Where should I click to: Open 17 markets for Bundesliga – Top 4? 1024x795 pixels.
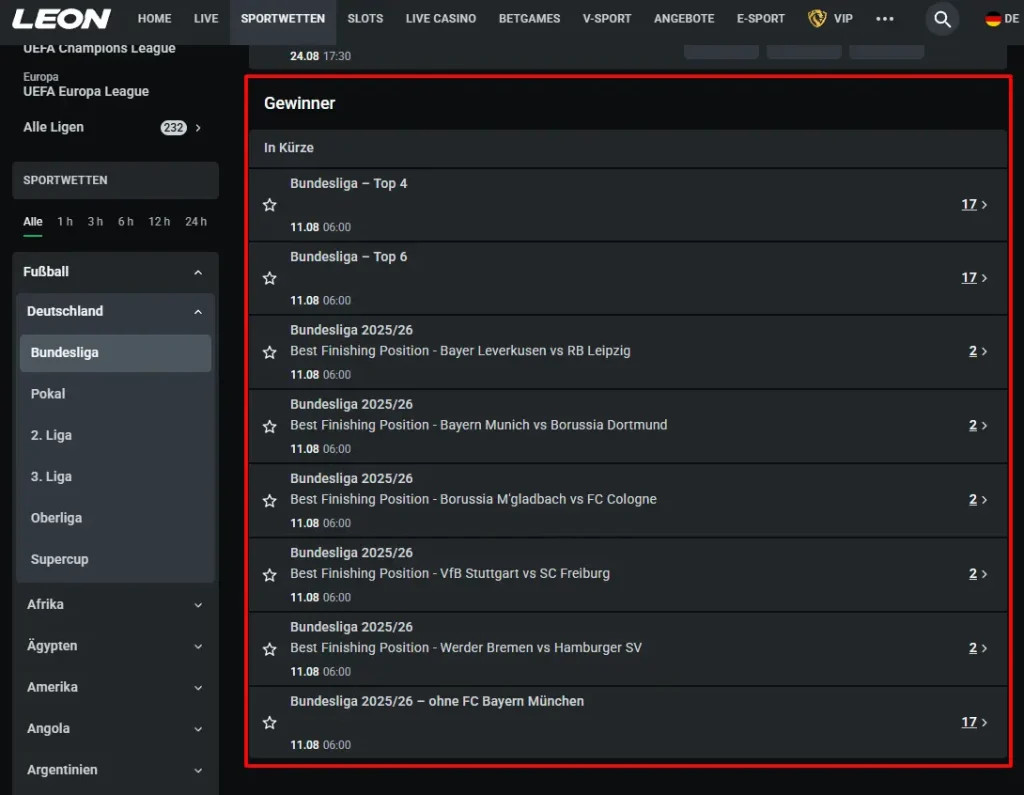(974, 204)
